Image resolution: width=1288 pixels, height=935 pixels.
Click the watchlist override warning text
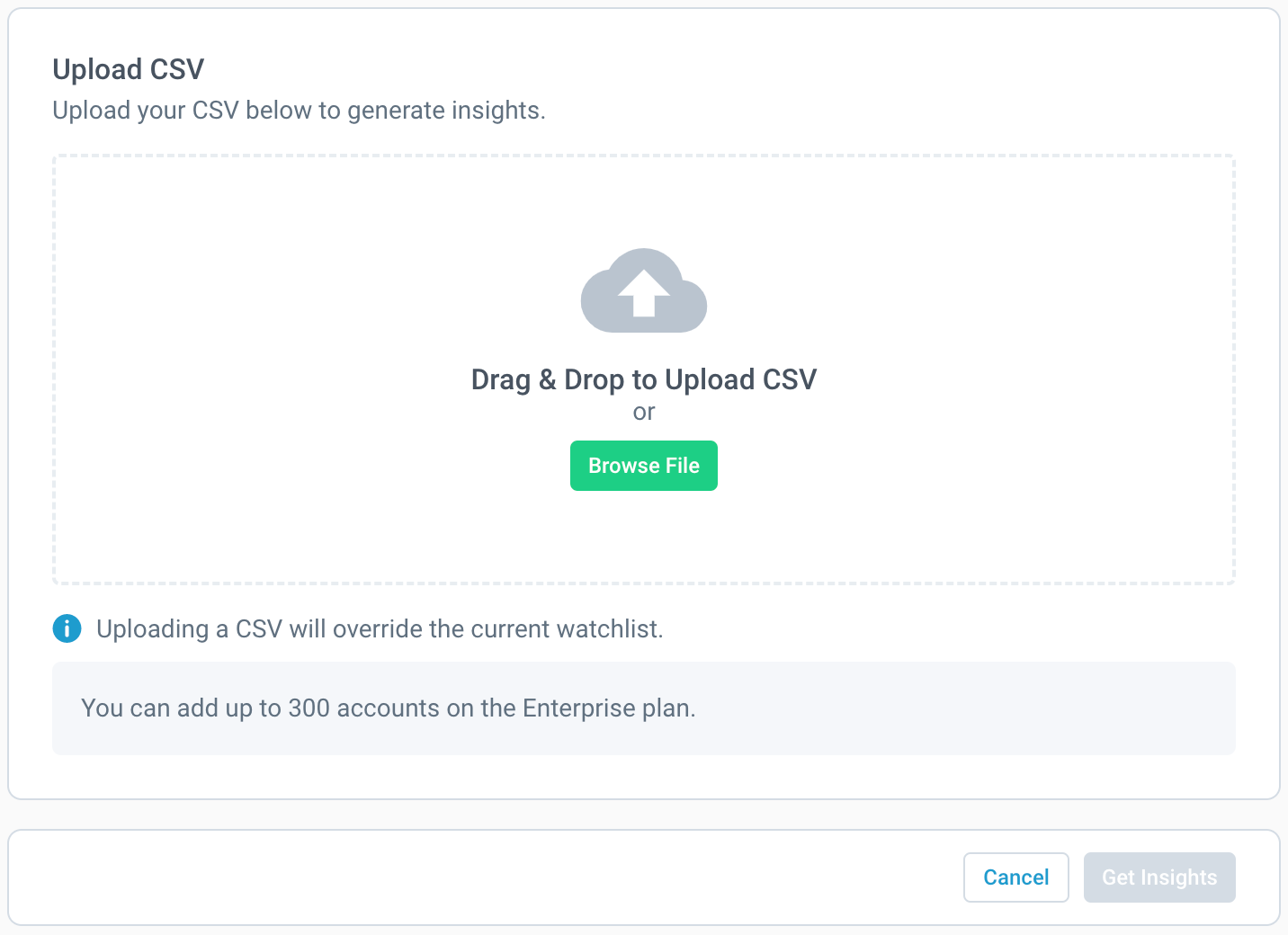(x=379, y=628)
